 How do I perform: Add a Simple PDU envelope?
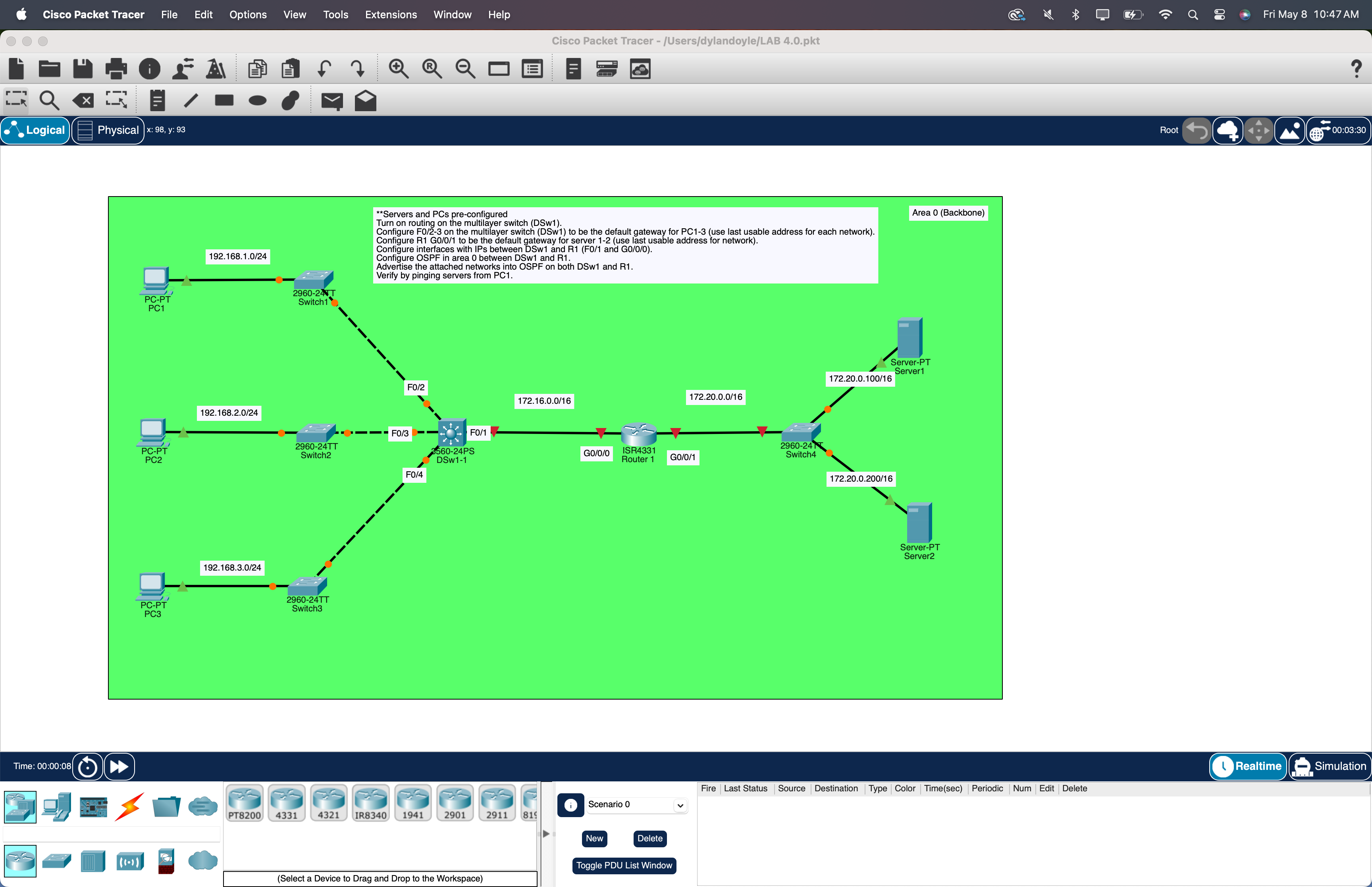(331, 101)
